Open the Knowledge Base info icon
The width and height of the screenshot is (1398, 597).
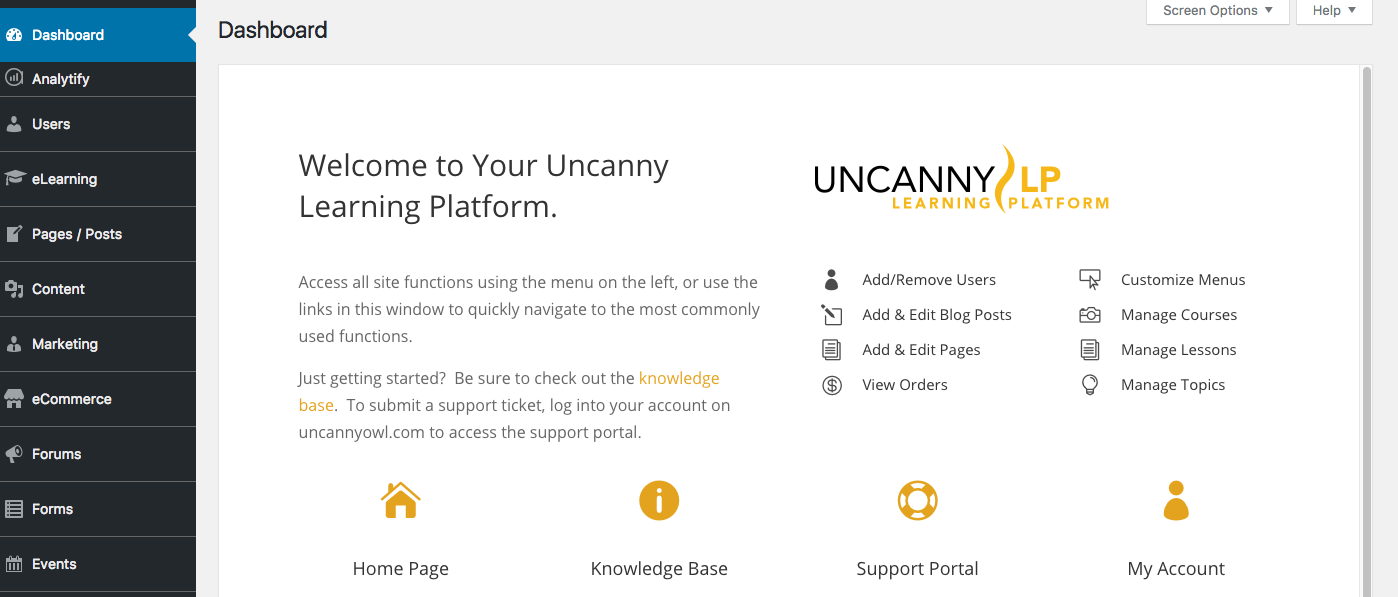point(659,500)
